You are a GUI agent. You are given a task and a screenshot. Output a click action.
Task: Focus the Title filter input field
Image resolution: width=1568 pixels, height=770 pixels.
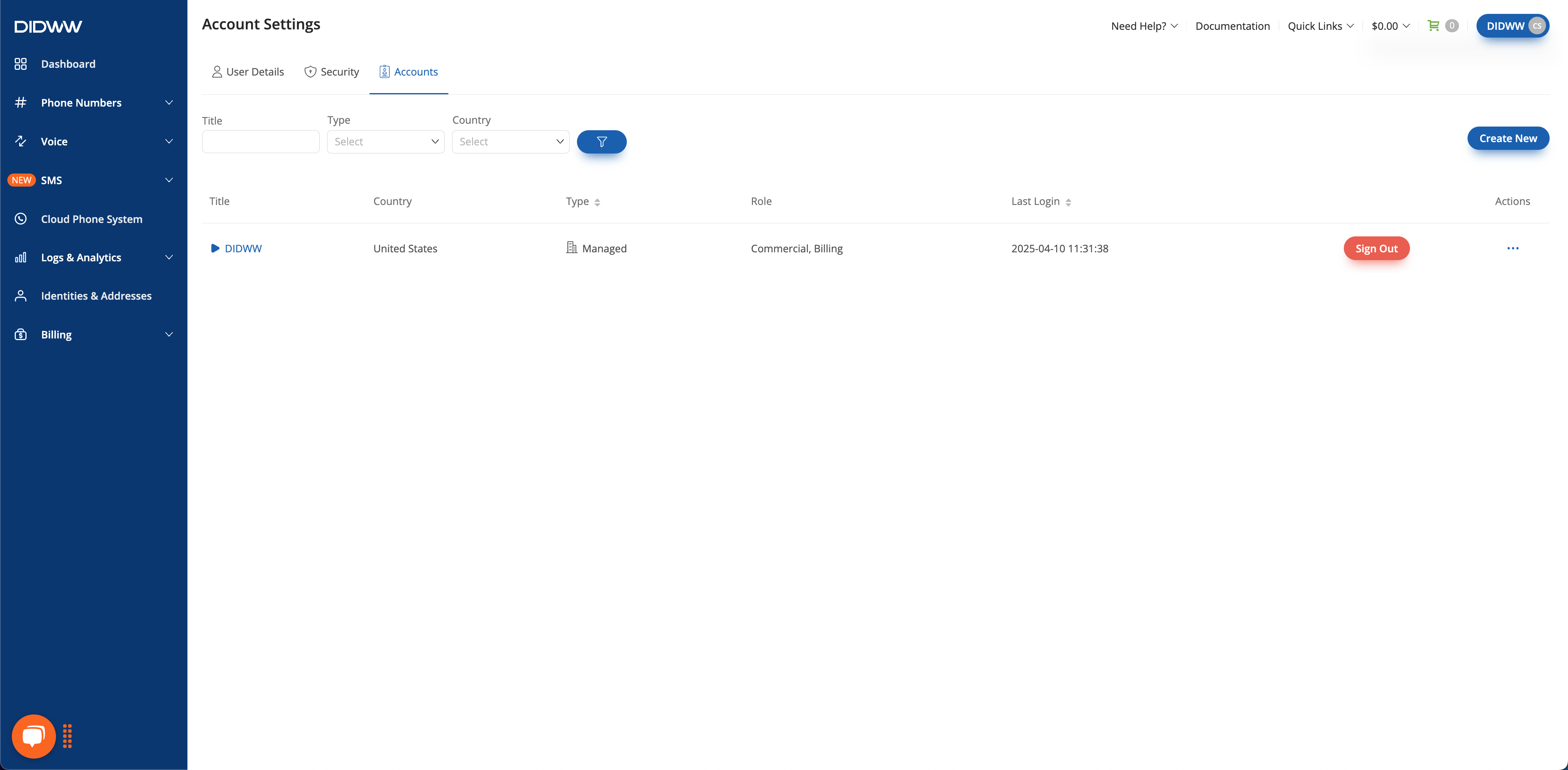click(x=261, y=142)
